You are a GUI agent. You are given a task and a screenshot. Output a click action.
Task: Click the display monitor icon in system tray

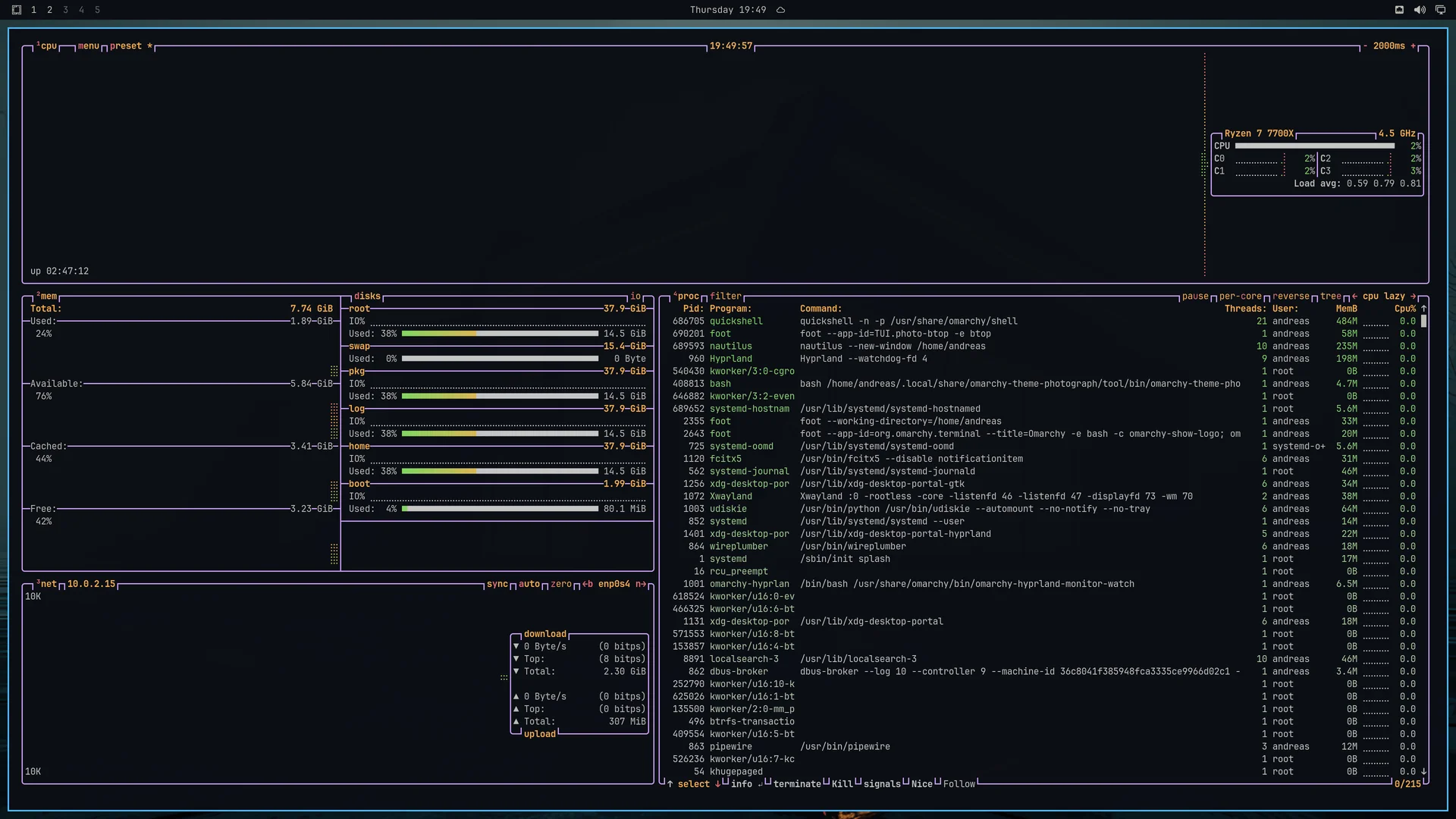pyautogui.click(x=1440, y=10)
